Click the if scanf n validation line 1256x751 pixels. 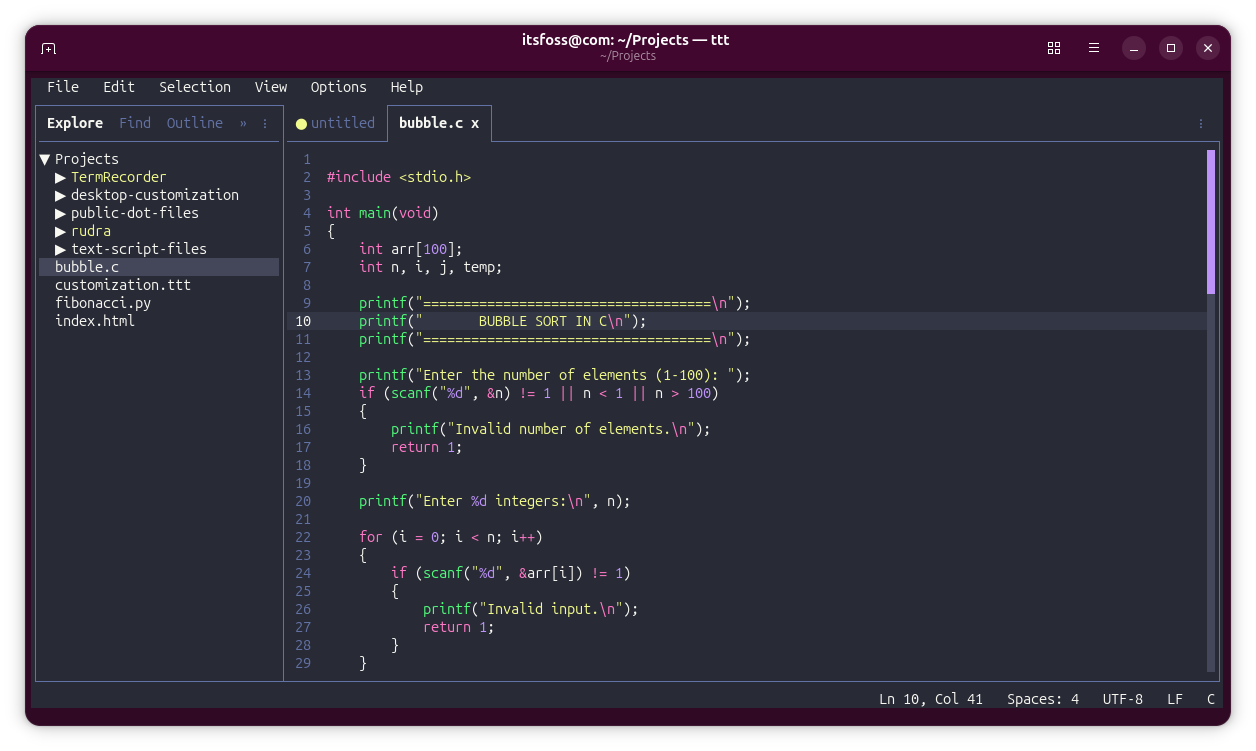click(x=539, y=393)
